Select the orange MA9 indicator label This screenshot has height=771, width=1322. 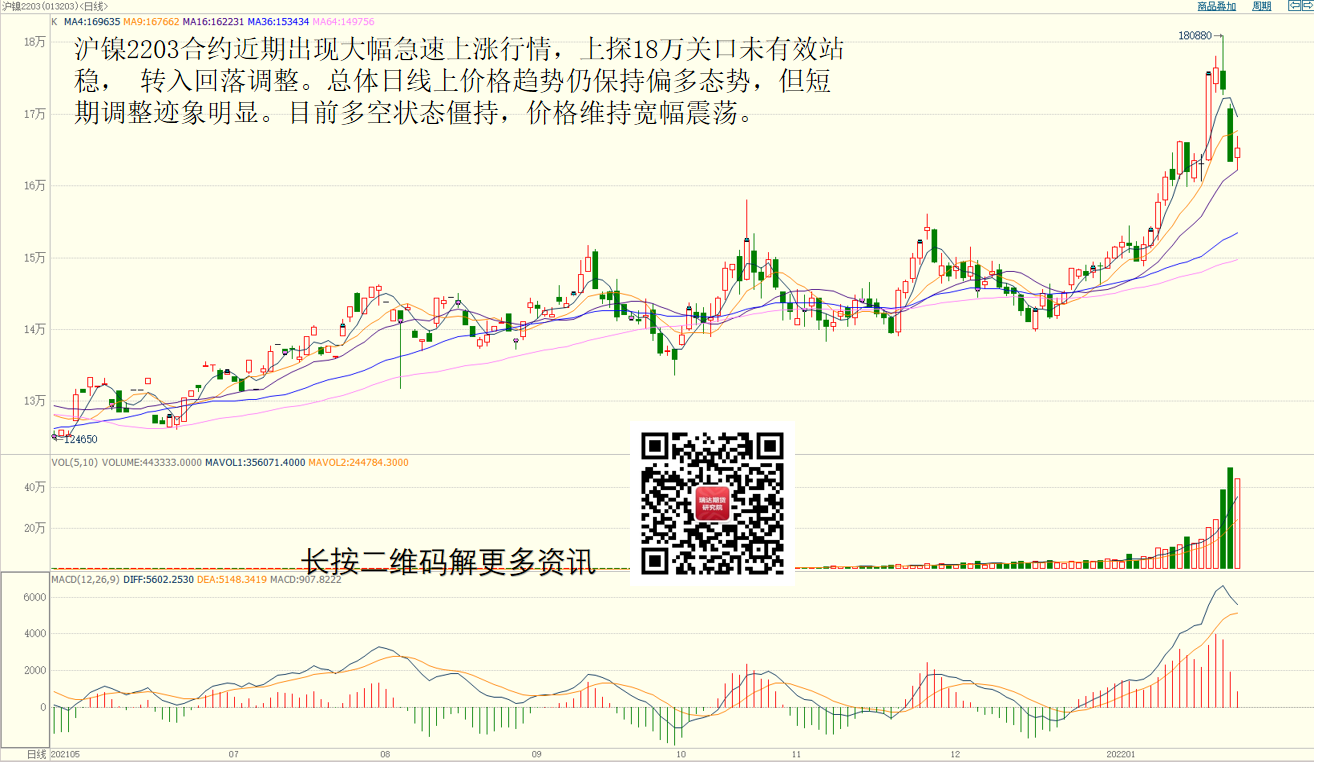click(151, 21)
